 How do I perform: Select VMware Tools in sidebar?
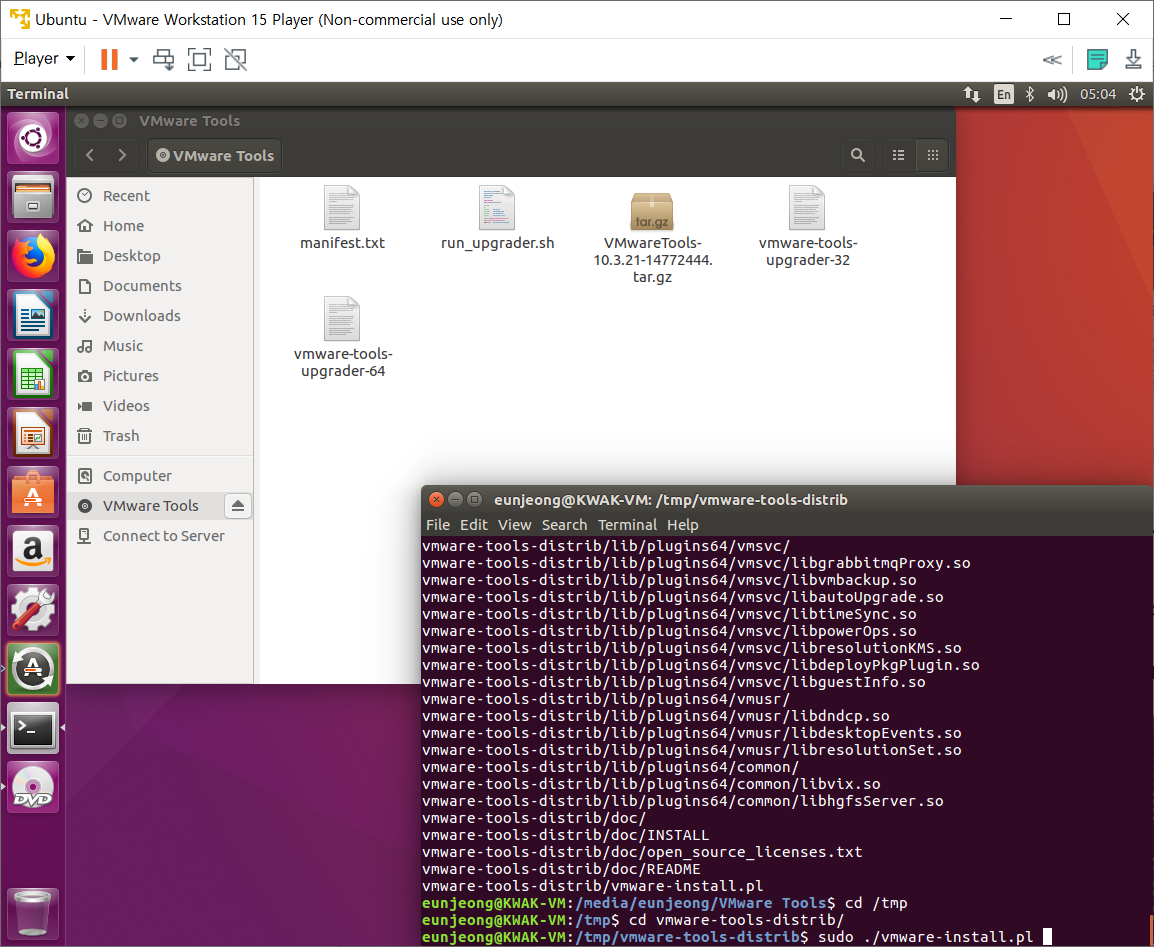pyautogui.click(x=146, y=506)
